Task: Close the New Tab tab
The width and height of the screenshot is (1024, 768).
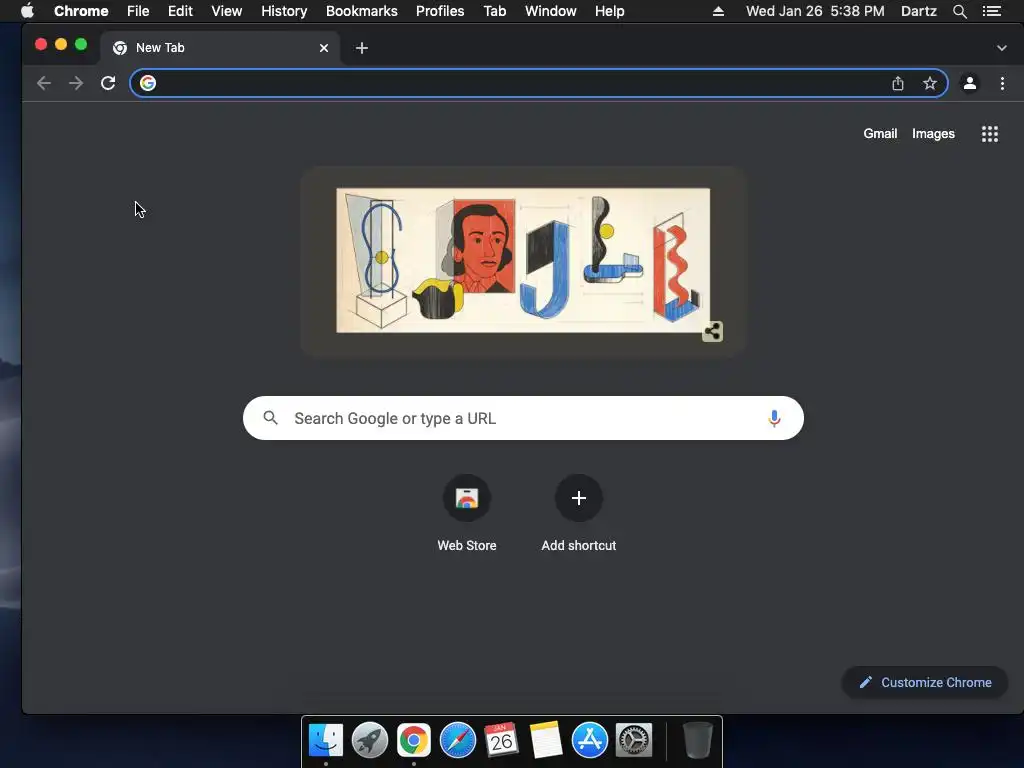Action: tap(324, 48)
